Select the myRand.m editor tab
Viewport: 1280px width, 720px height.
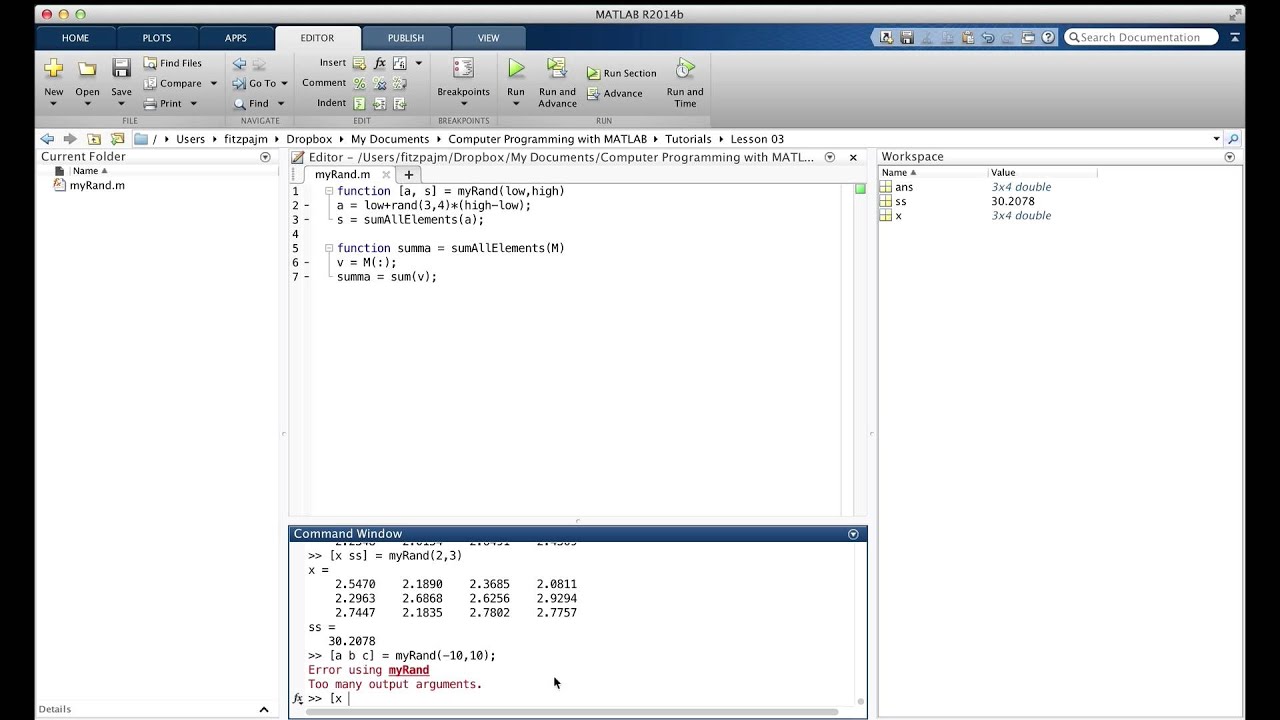click(342, 174)
